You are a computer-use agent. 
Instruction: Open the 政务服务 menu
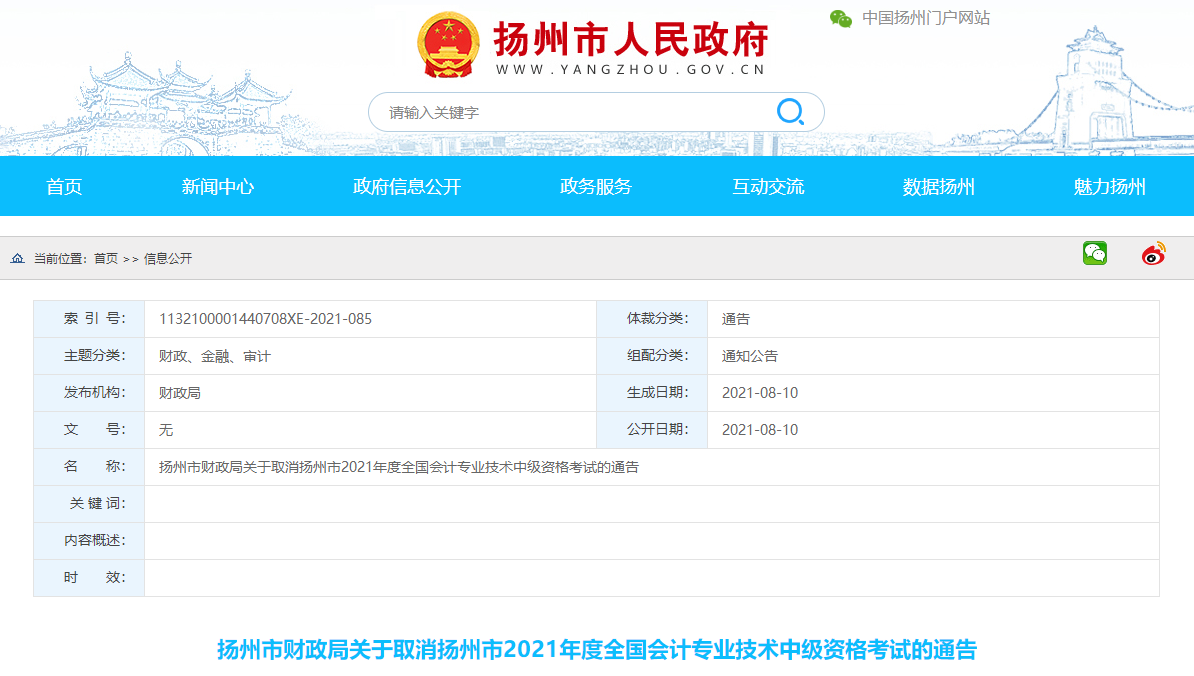(x=596, y=186)
